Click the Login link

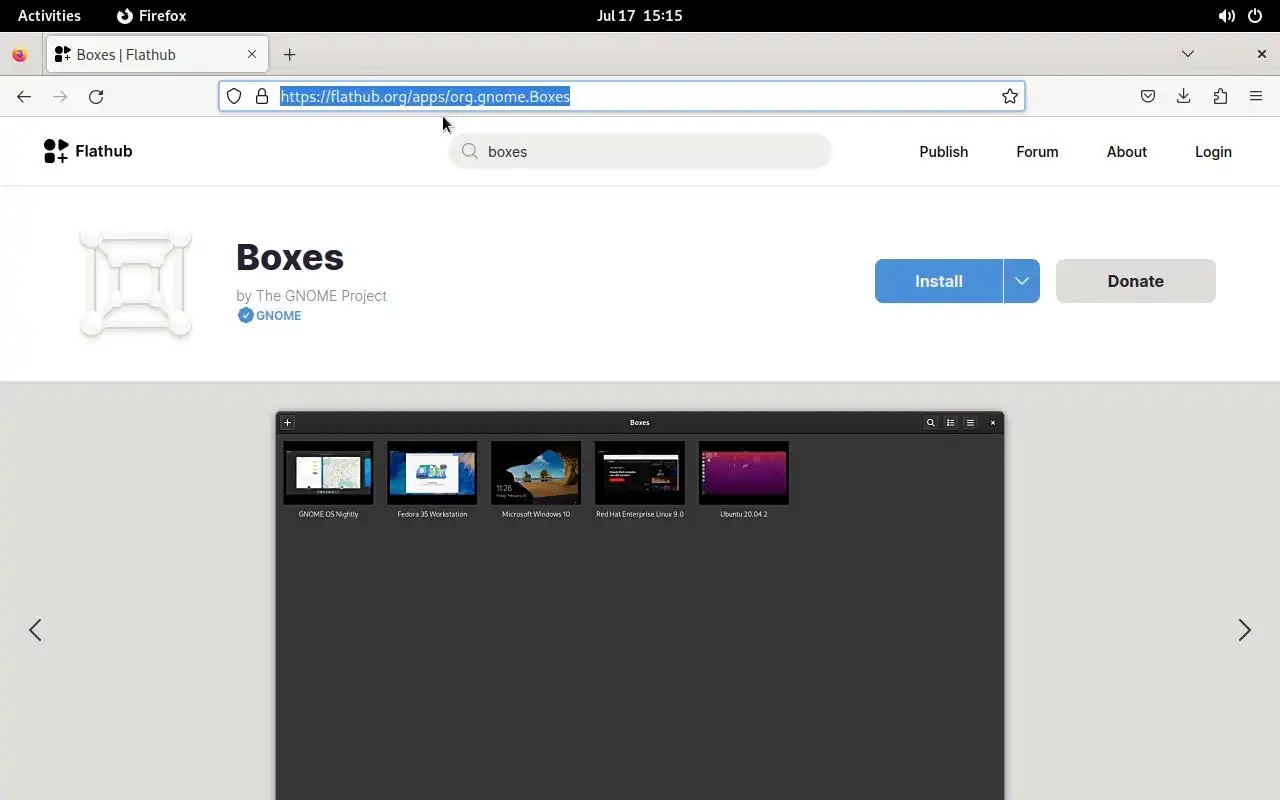coord(1213,152)
